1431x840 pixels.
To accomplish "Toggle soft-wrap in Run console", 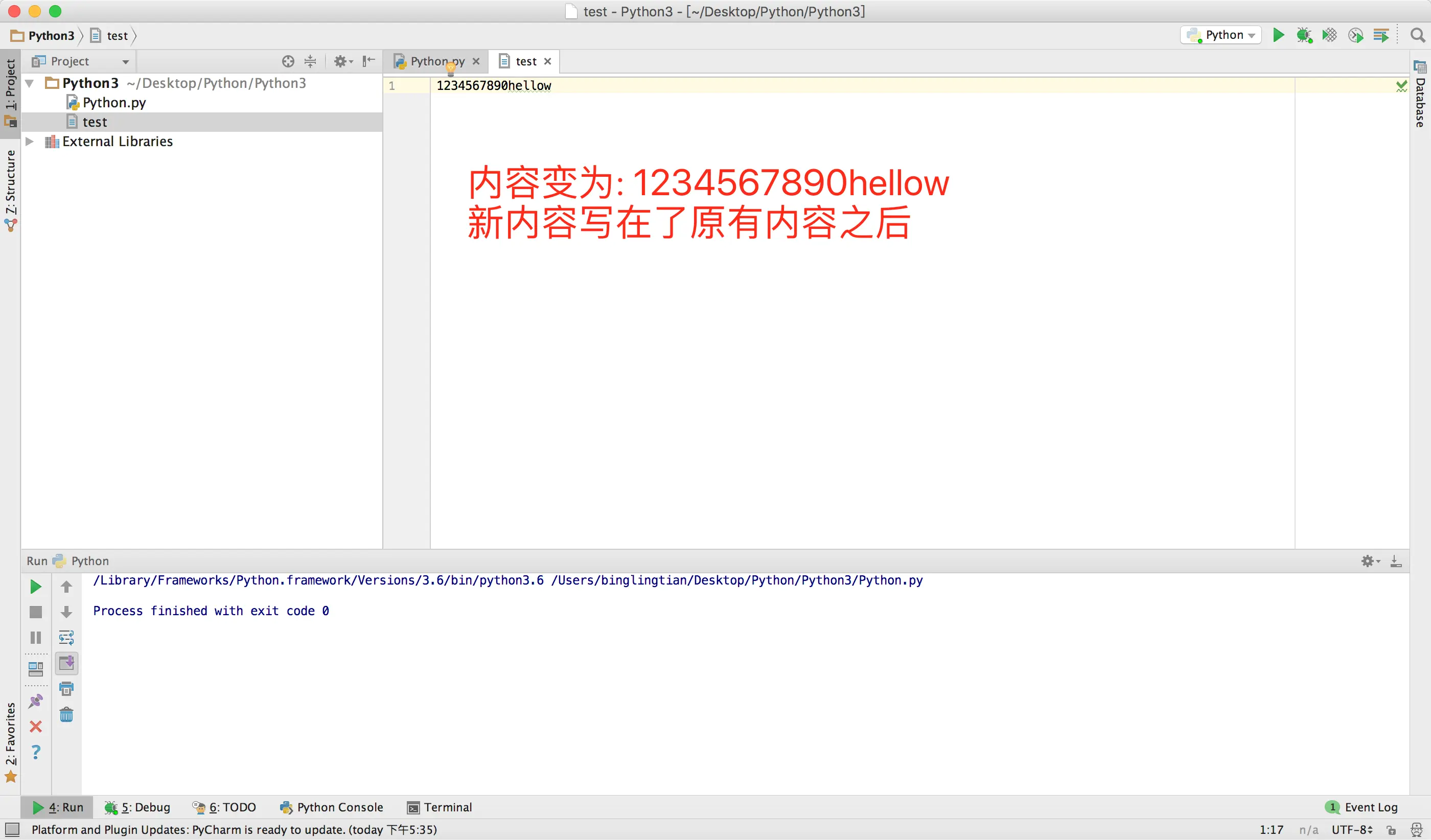I will coord(66,637).
